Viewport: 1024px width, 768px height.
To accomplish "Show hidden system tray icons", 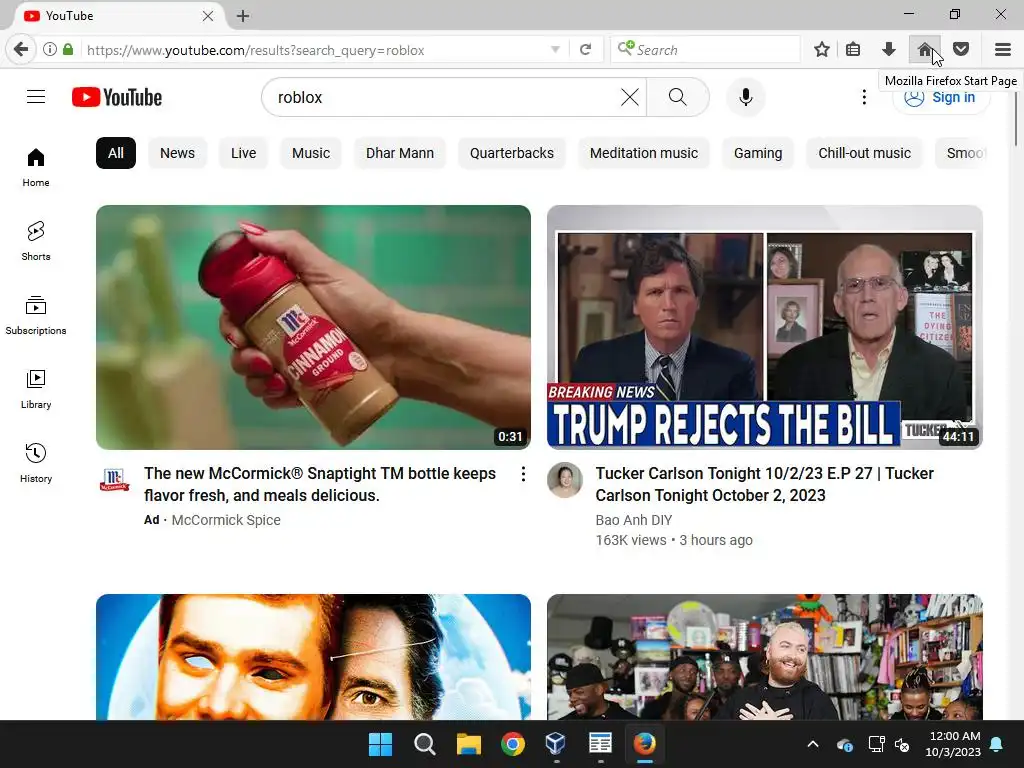I will click(x=813, y=744).
